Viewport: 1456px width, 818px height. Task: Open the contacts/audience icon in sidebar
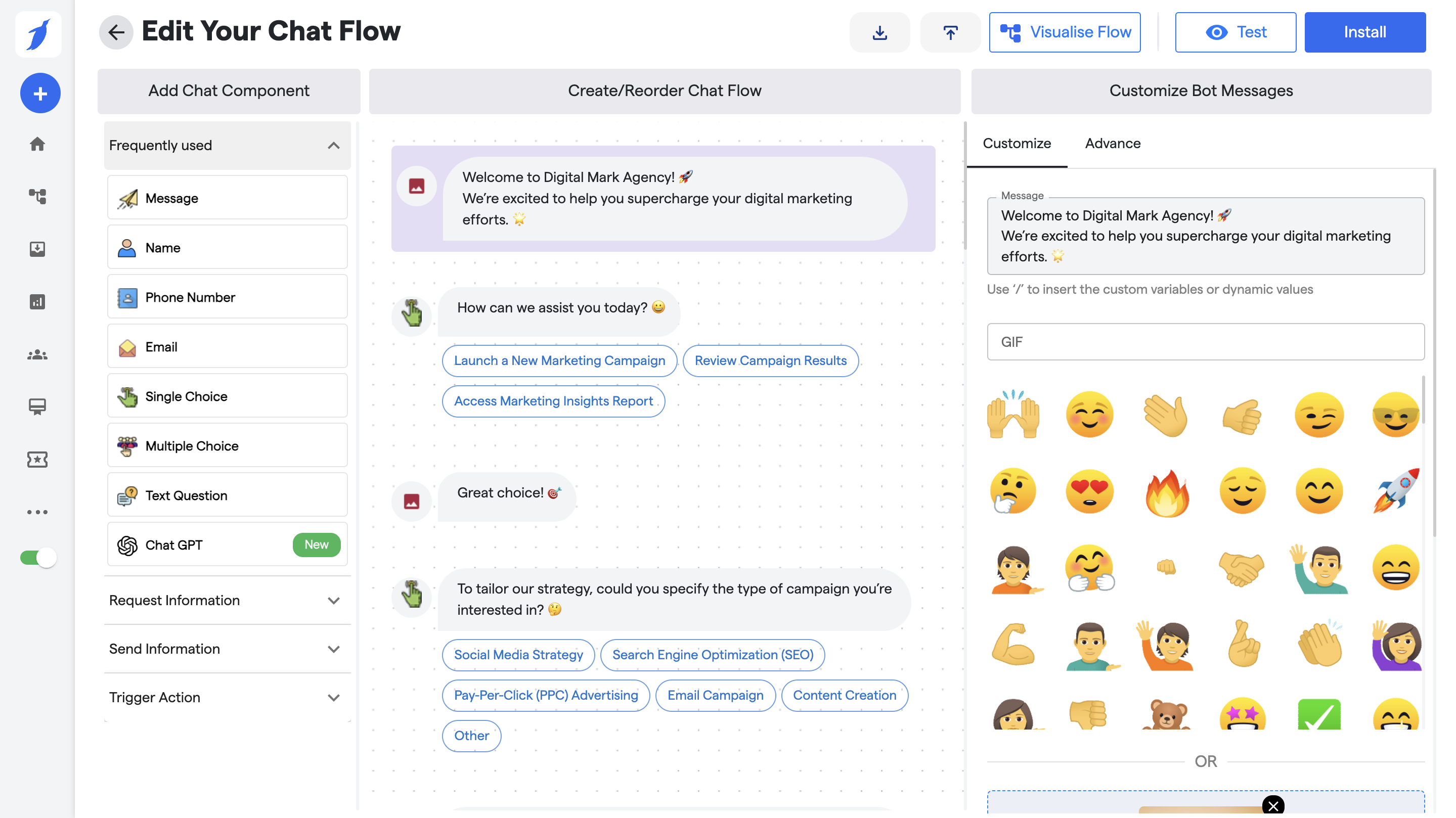pos(38,354)
